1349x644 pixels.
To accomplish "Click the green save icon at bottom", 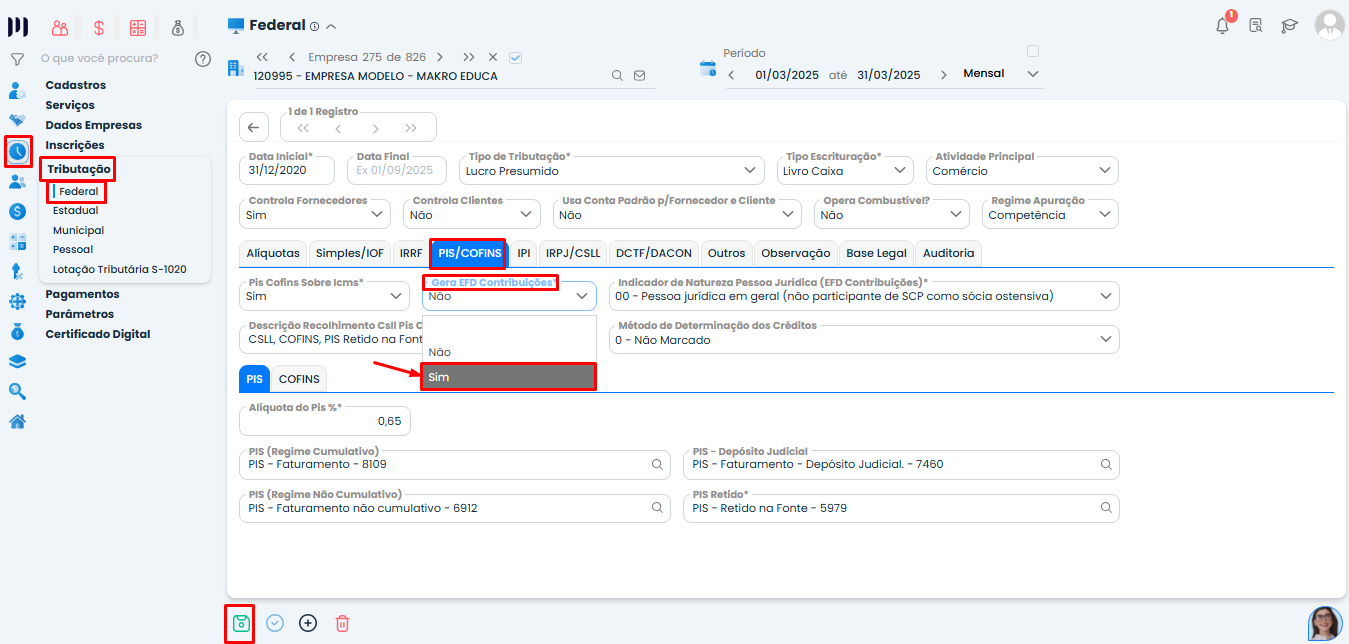I will 240,623.
